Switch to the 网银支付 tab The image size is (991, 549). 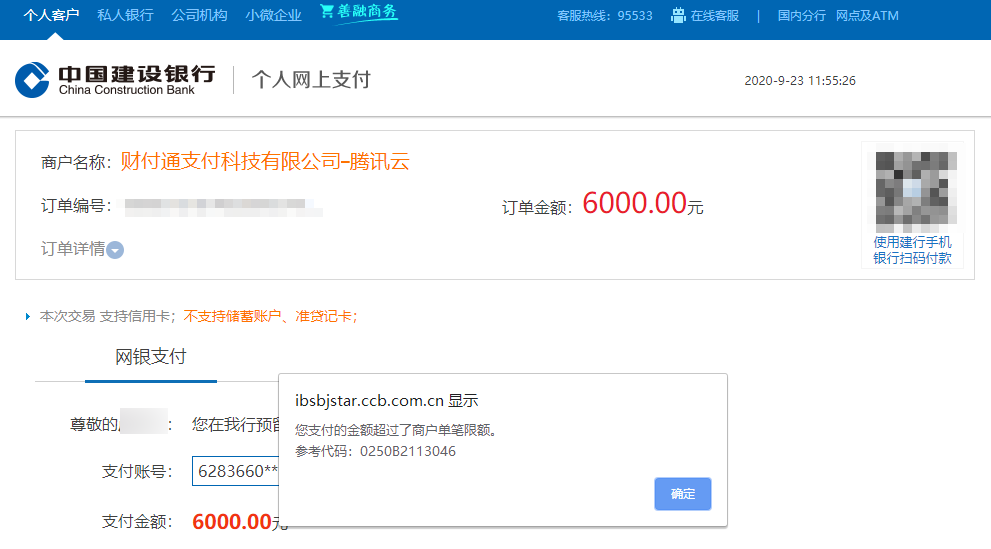click(150, 357)
